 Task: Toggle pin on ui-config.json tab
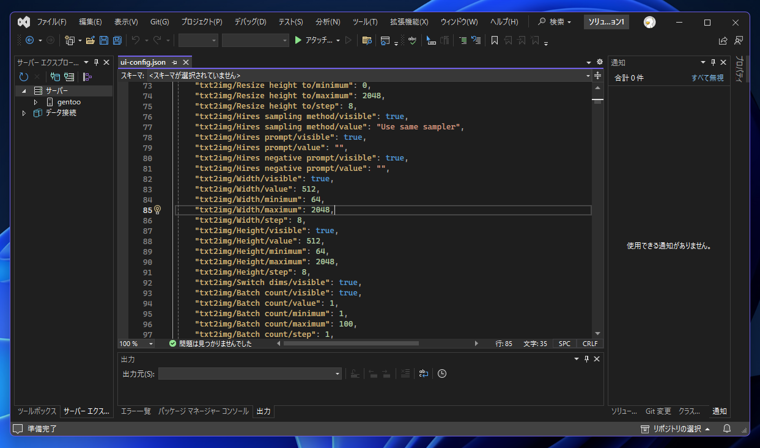(x=174, y=63)
